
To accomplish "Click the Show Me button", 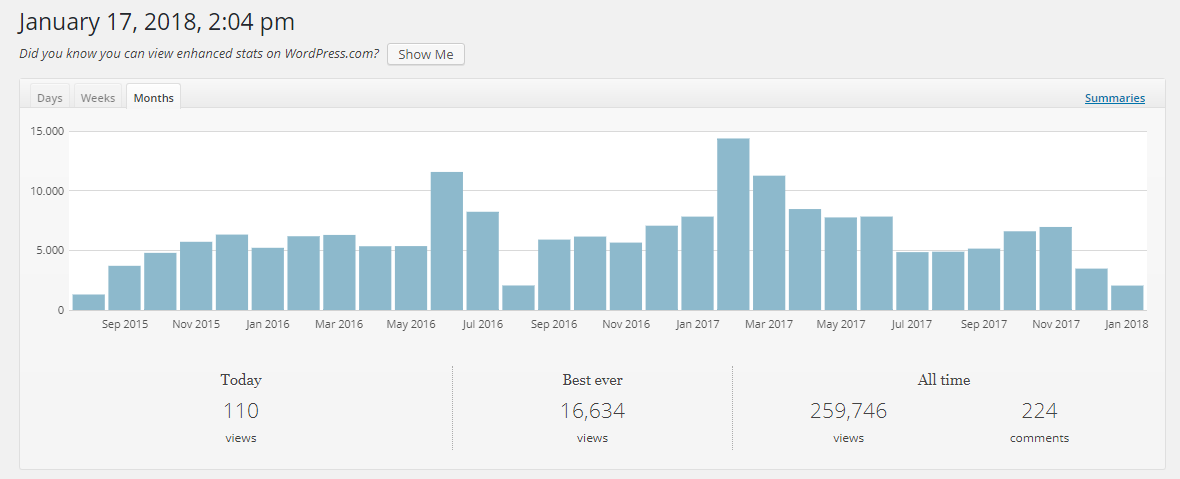I will tap(426, 54).
